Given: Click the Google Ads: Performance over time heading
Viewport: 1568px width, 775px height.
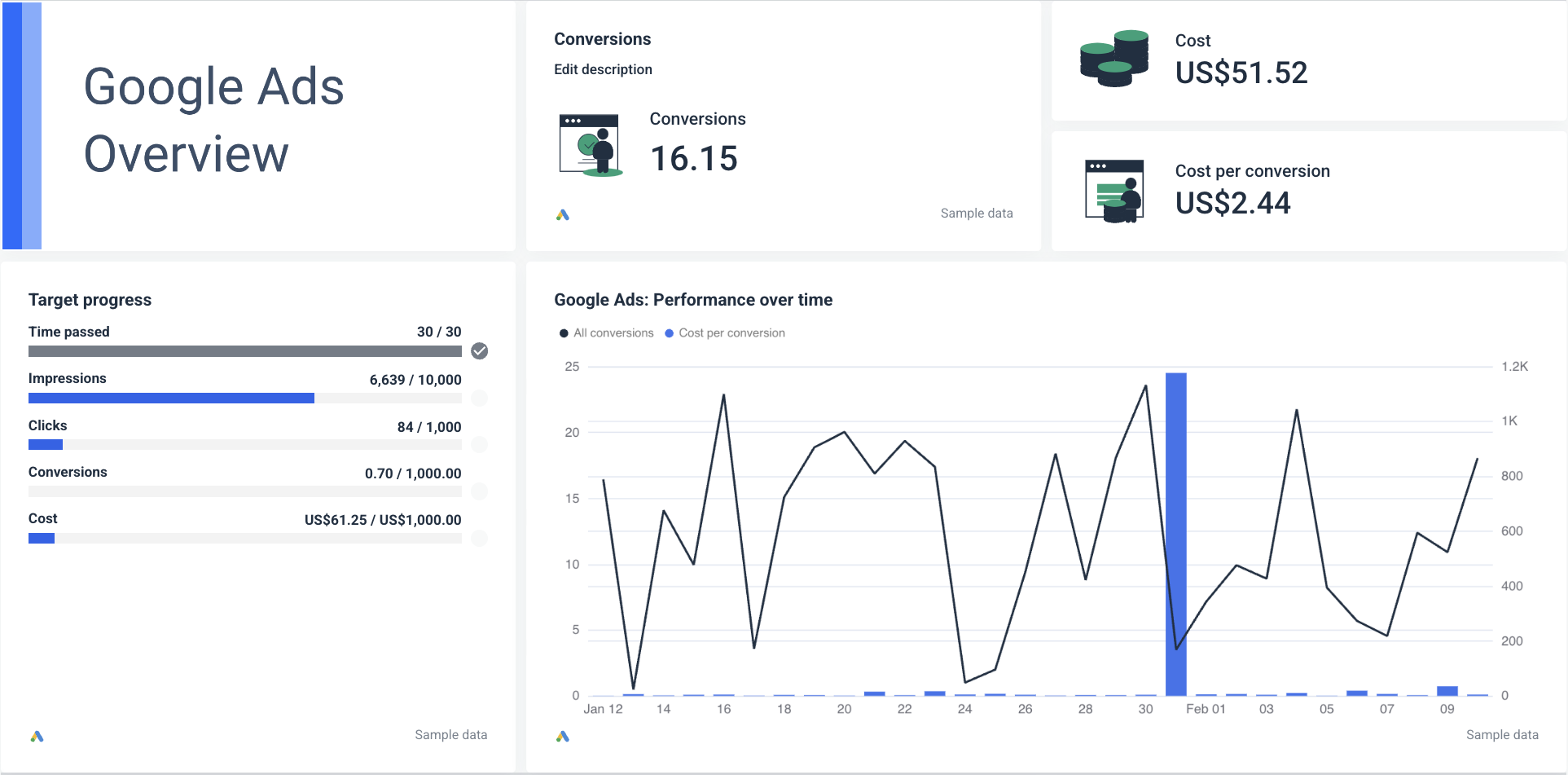Looking at the screenshot, I should (693, 300).
